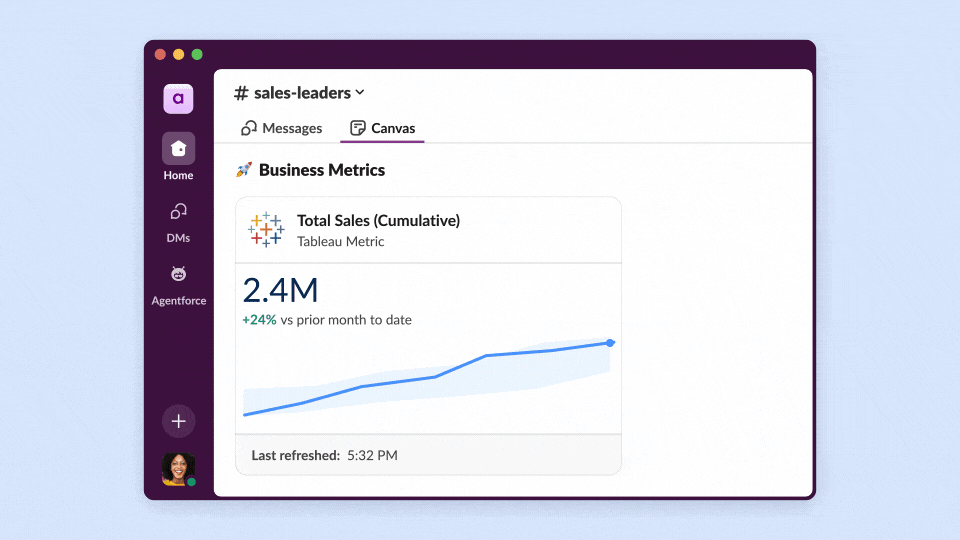Image resolution: width=960 pixels, height=540 pixels.
Task: Click the +24% change indicator
Action: click(x=259, y=320)
